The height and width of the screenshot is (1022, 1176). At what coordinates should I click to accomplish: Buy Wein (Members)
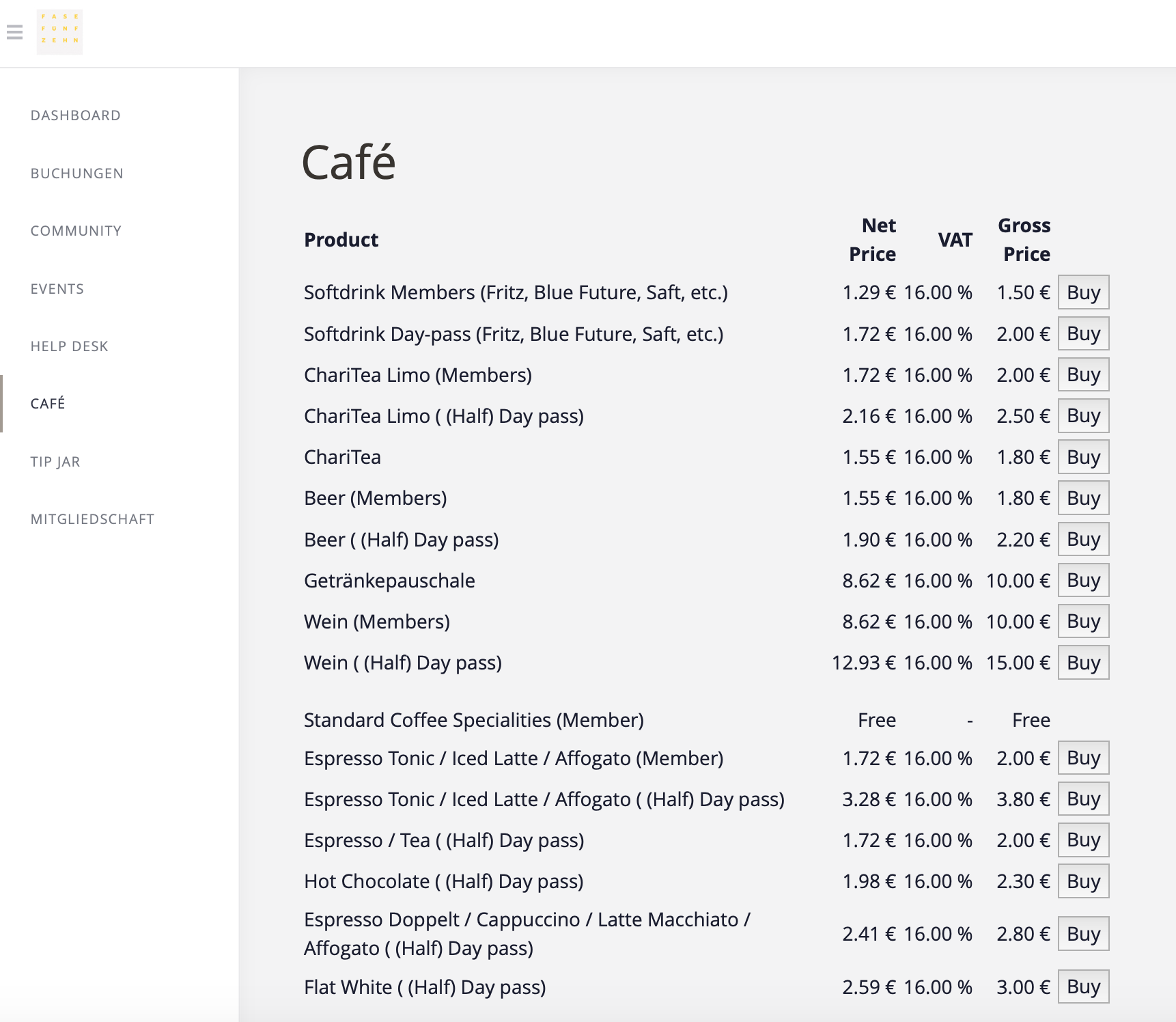coord(1082,621)
